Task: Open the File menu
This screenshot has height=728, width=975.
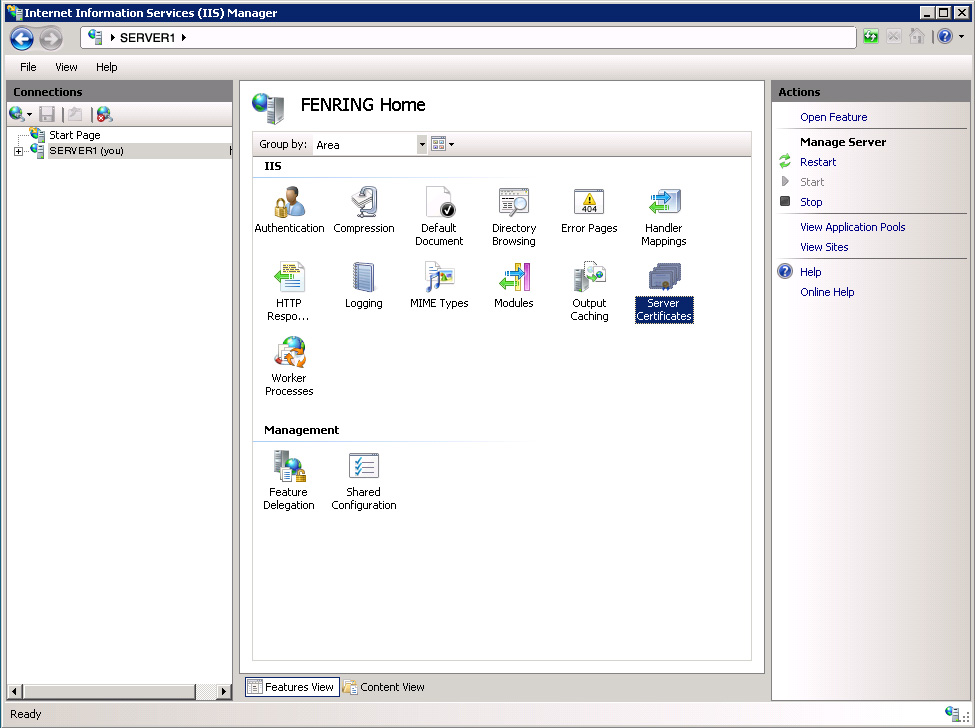Action: [x=28, y=67]
